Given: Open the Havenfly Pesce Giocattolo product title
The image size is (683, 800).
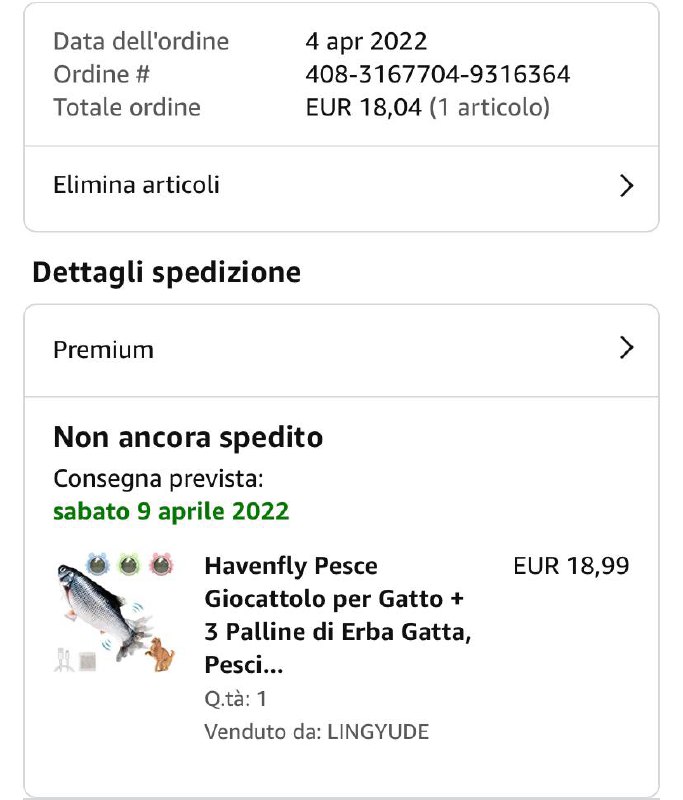Looking at the screenshot, I should point(337,615).
